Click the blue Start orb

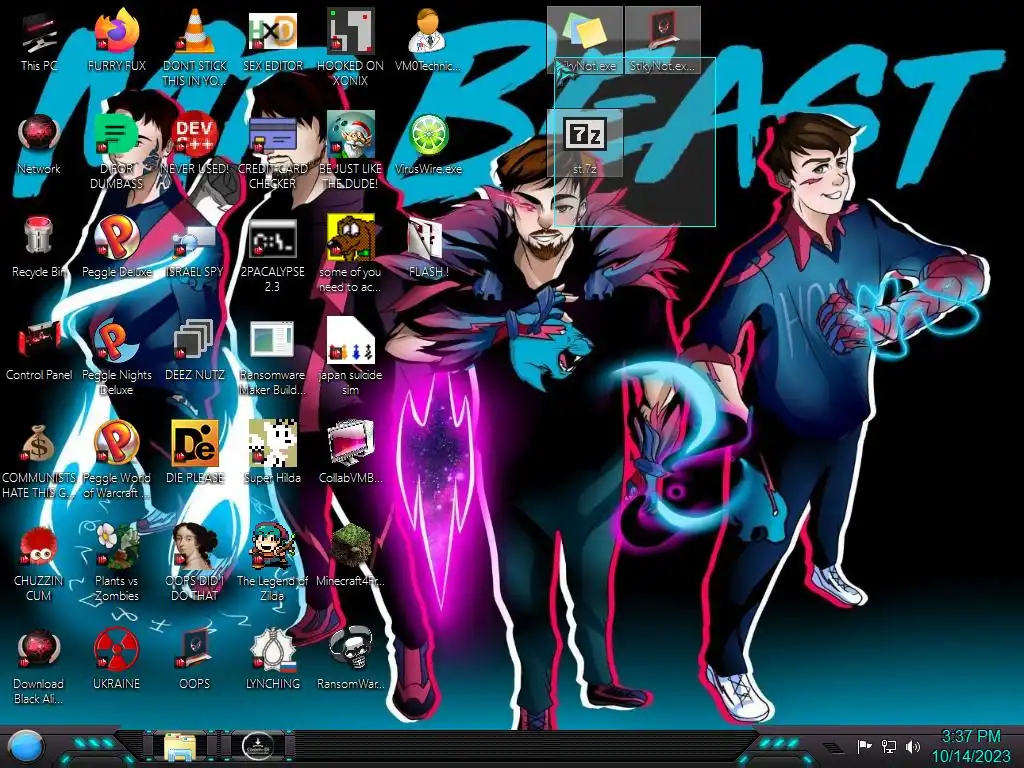click(26, 746)
